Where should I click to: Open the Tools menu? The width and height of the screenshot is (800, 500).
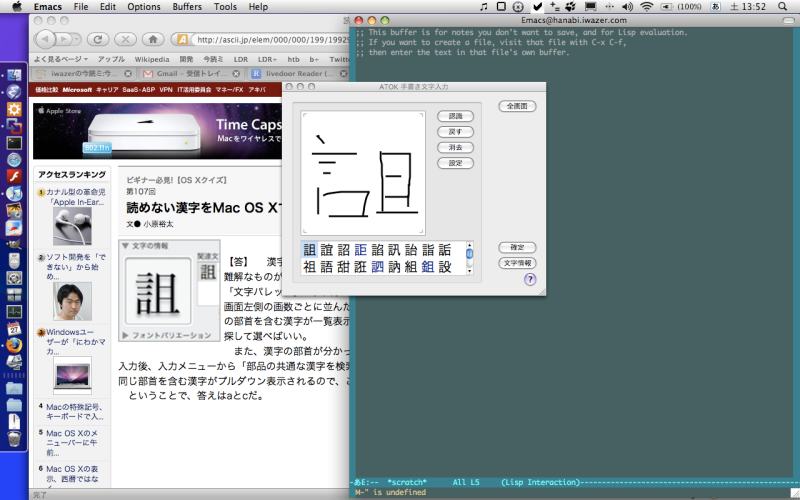pos(225,7)
